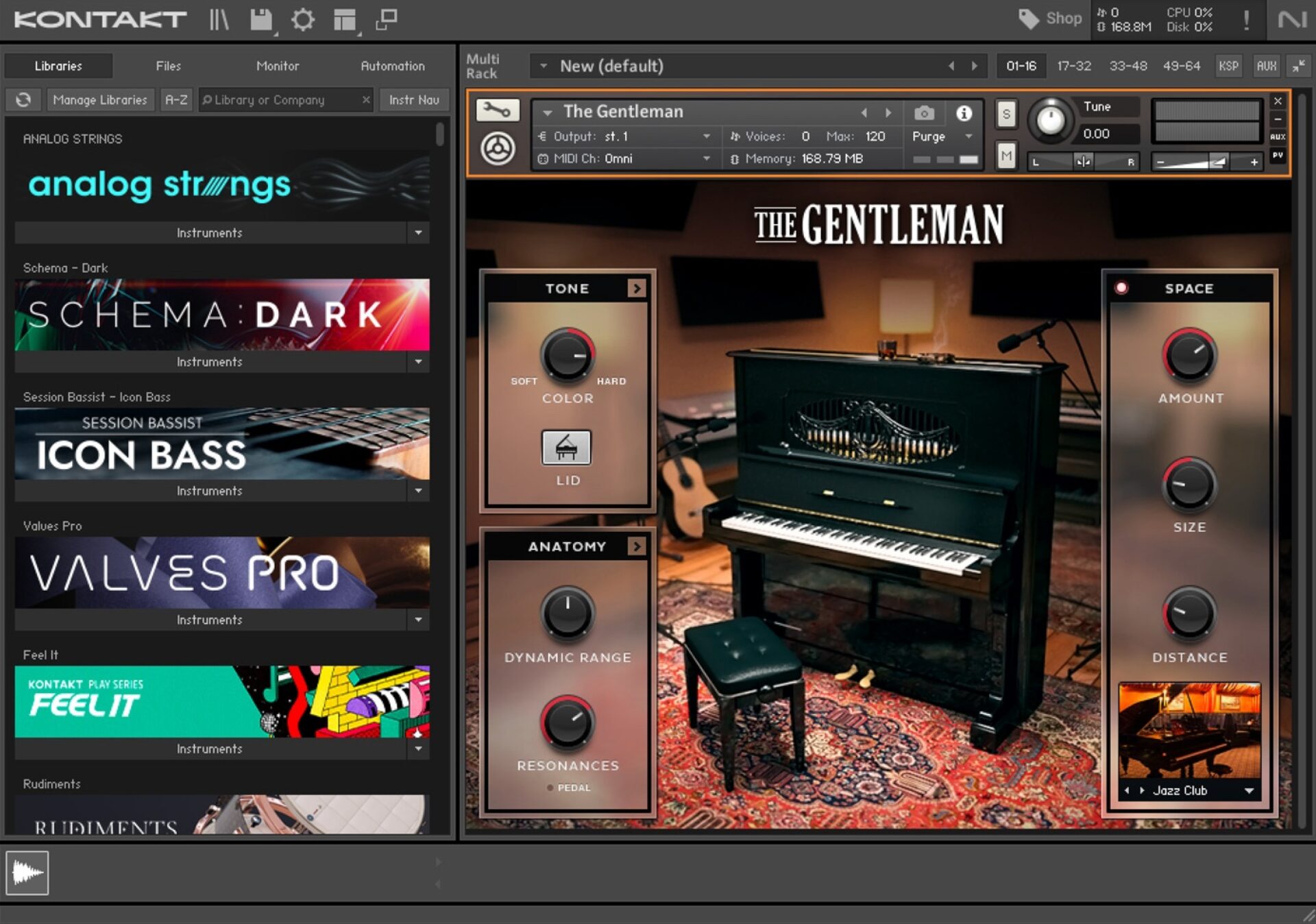Viewport: 1316px width, 924px height.
Task: Open the Jazz Club room selection dropdown
Action: [1249, 790]
